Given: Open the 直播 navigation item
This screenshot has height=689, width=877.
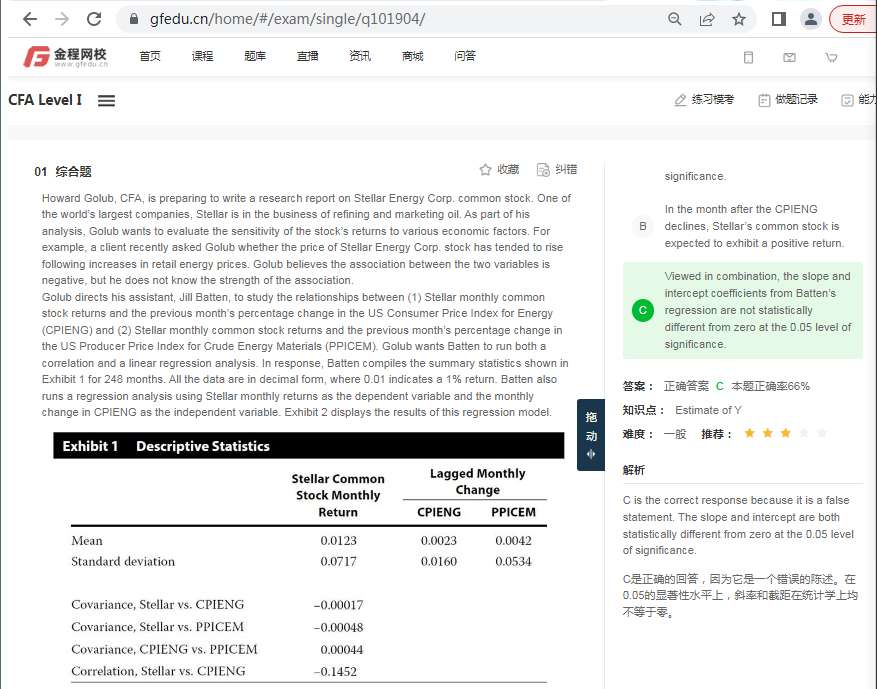Looking at the screenshot, I should pyautogui.click(x=308, y=56).
